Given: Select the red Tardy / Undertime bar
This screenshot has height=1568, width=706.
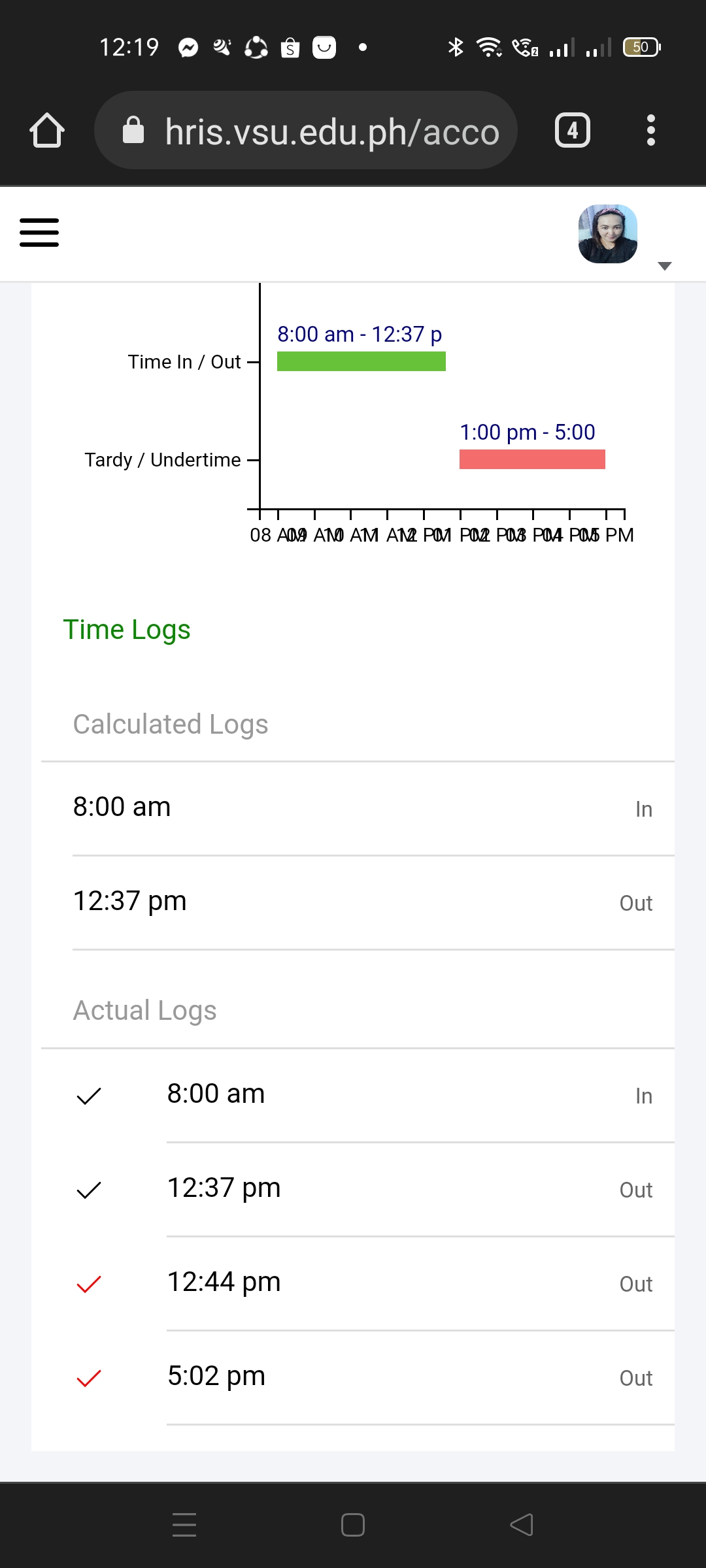Looking at the screenshot, I should point(532,459).
